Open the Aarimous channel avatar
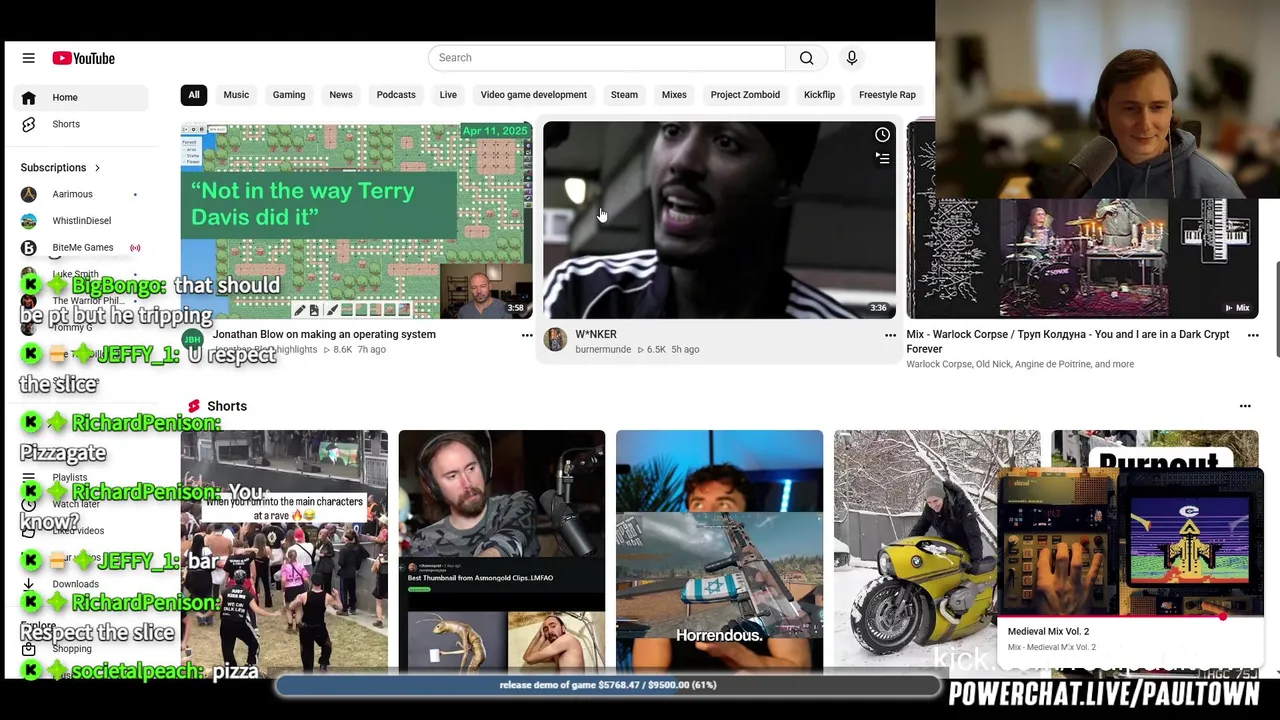The height and width of the screenshot is (720, 1280). tap(28, 194)
